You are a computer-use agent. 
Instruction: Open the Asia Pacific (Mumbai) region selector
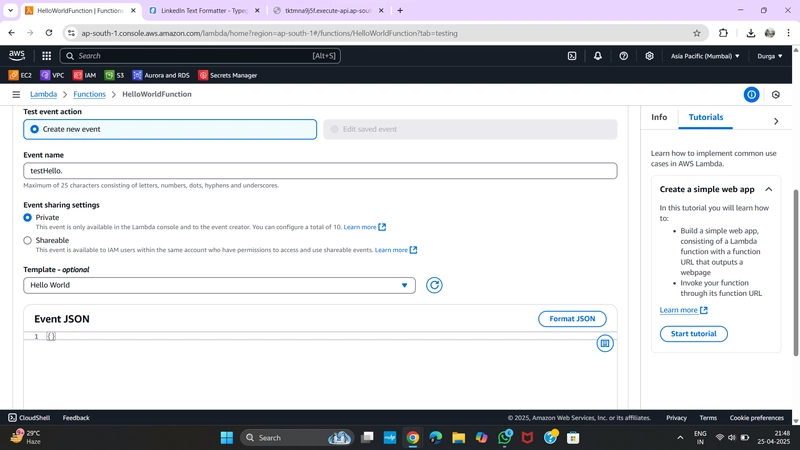tap(705, 56)
